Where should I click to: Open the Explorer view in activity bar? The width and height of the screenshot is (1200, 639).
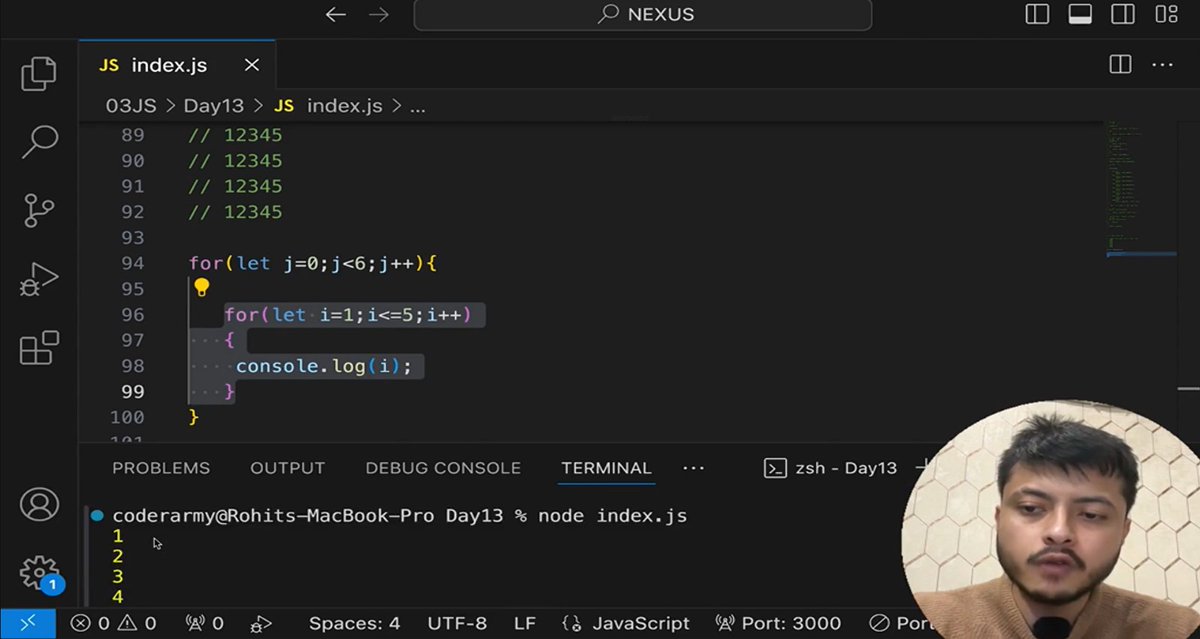tap(39, 74)
